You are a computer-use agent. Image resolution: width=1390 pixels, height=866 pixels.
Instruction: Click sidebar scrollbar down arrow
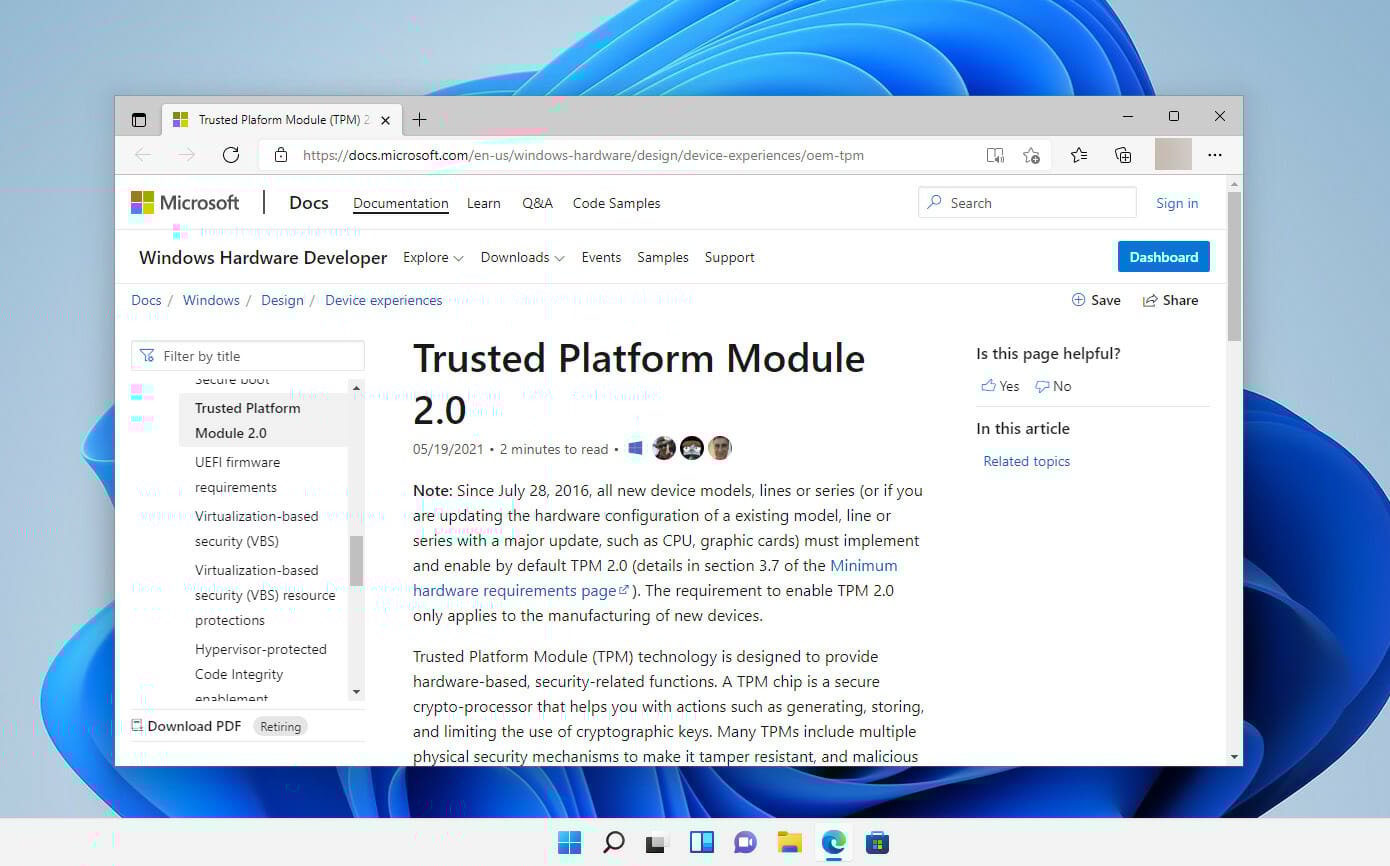point(356,692)
